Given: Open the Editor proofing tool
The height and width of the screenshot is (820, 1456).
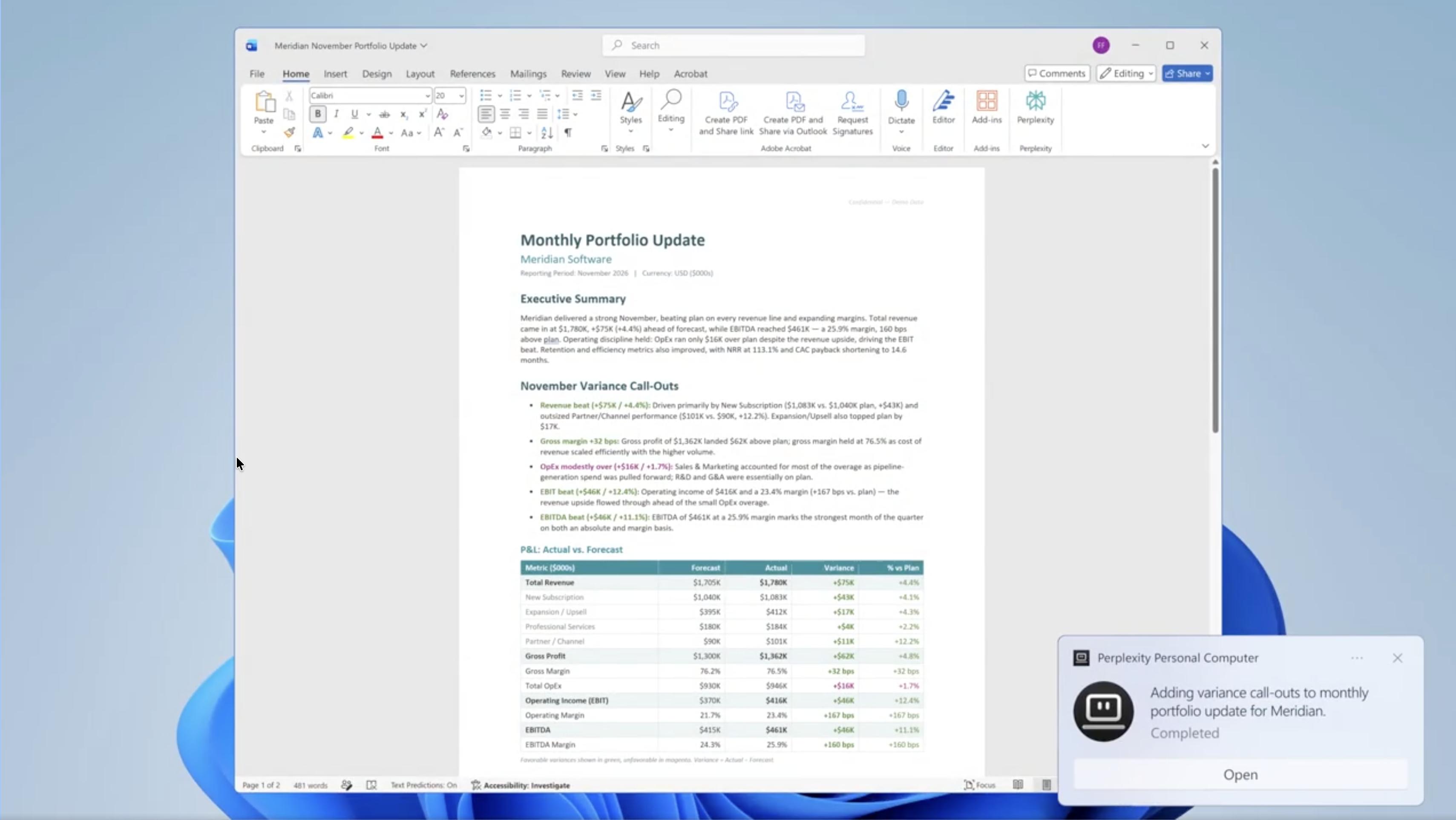Looking at the screenshot, I should point(944,108).
